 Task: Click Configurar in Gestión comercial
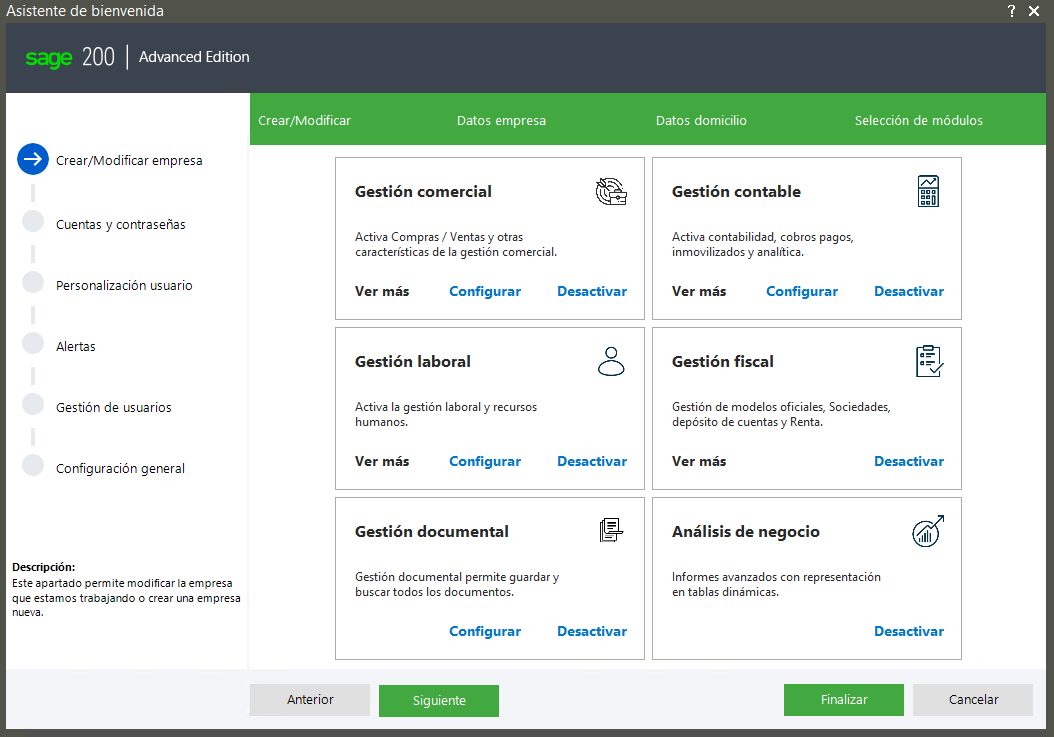point(485,291)
